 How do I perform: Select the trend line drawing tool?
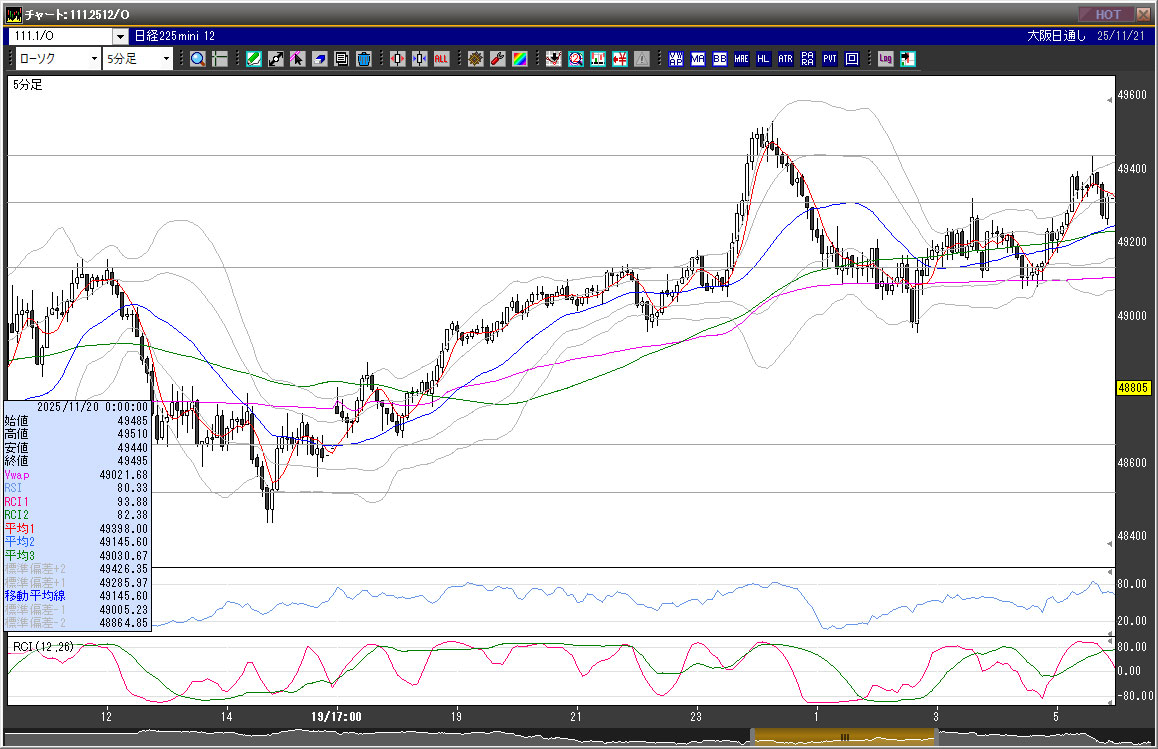276,59
